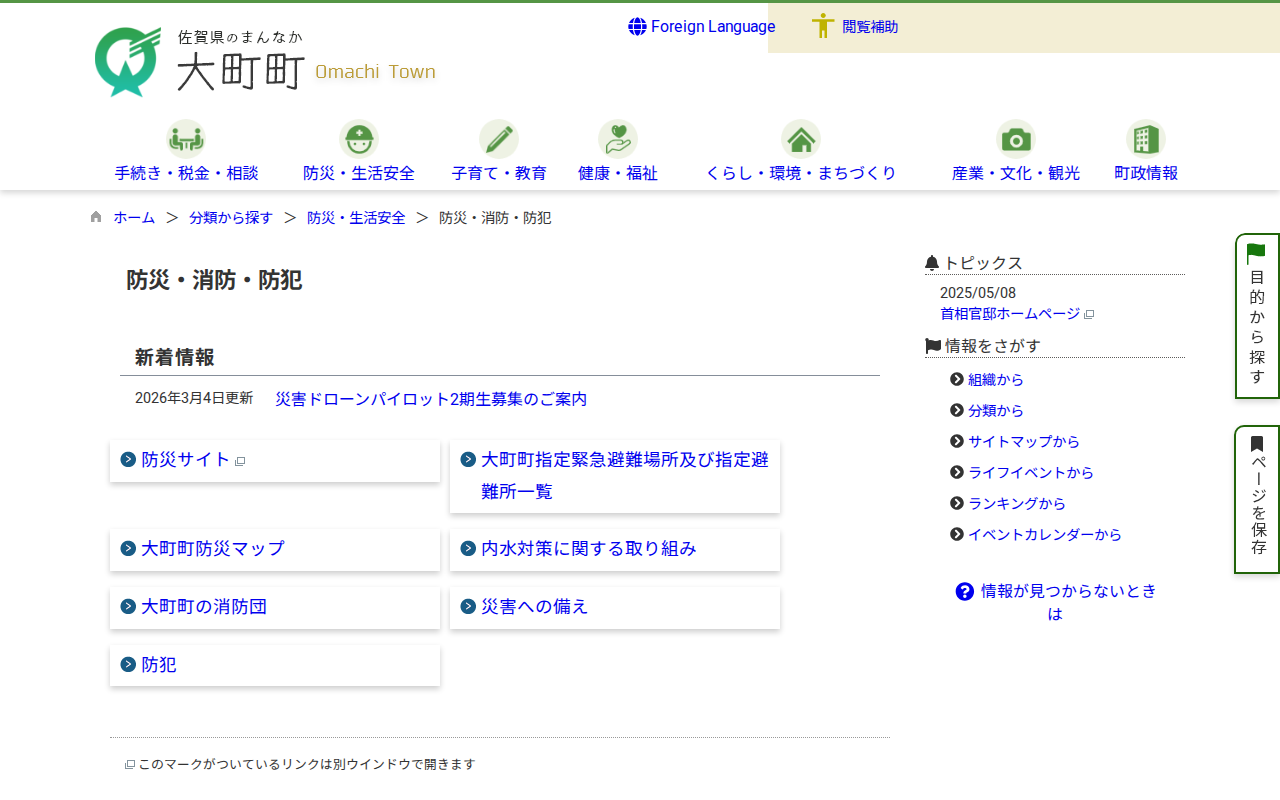
Task: Expand the 目的から探す side tab
Action: pos(1257,316)
